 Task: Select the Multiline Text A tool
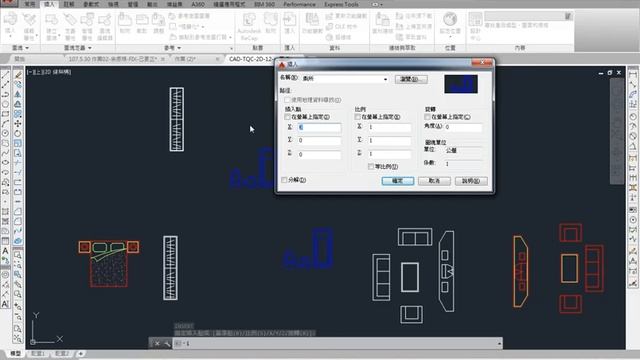[5, 251]
